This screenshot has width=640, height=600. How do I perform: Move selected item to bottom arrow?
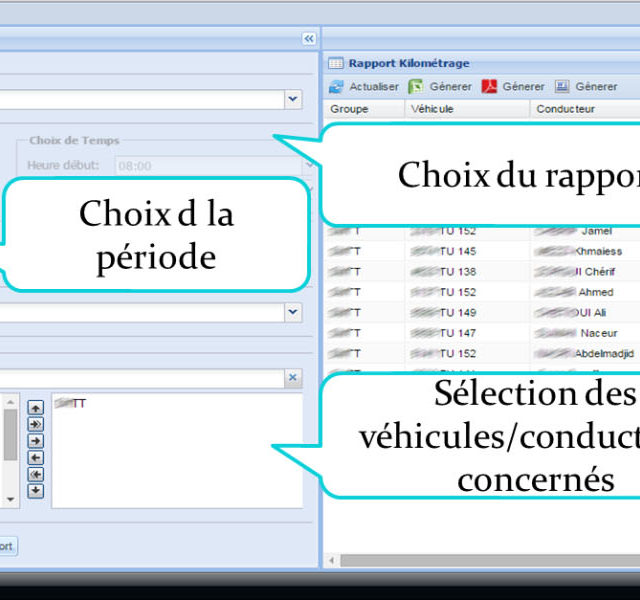(x=36, y=490)
